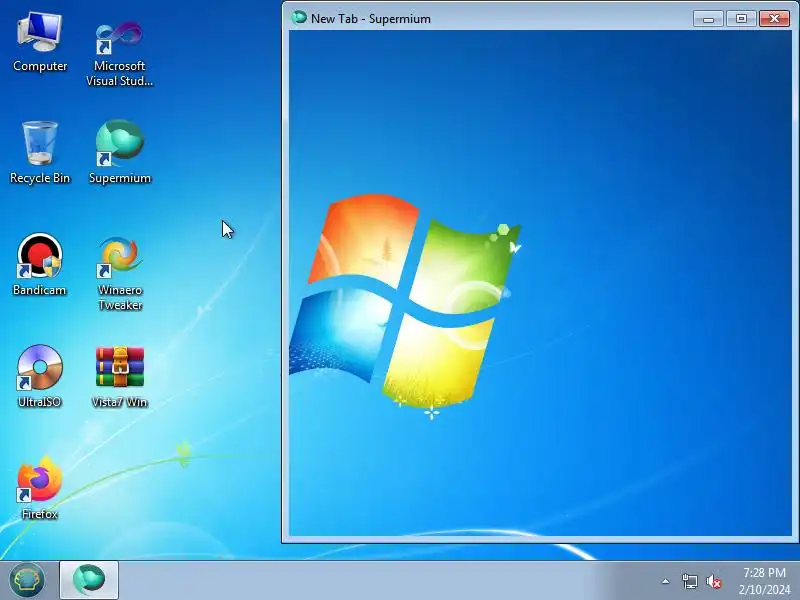Select the Recycle Bin icon
The image size is (800, 600).
40,152
